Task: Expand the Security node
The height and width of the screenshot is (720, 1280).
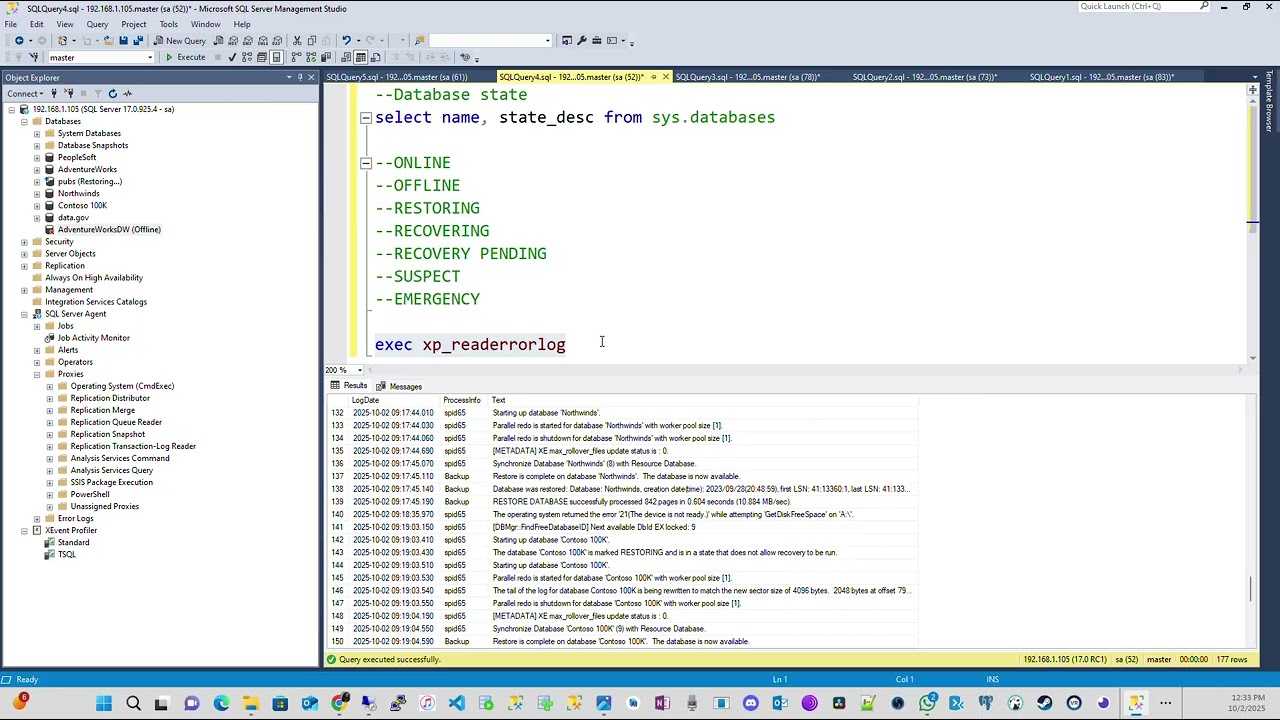Action: [24, 241]
